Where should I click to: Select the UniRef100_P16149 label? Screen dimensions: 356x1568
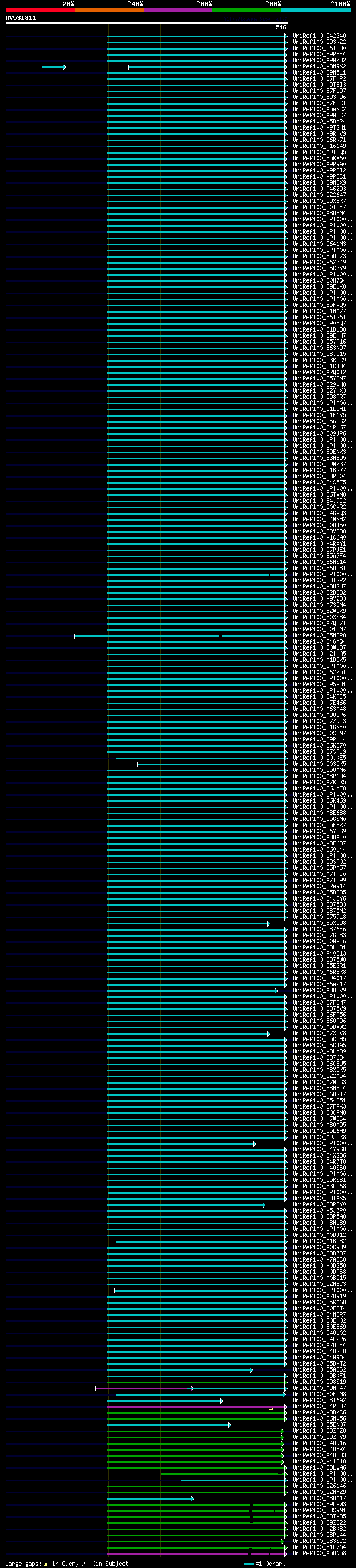click(319, 146)
